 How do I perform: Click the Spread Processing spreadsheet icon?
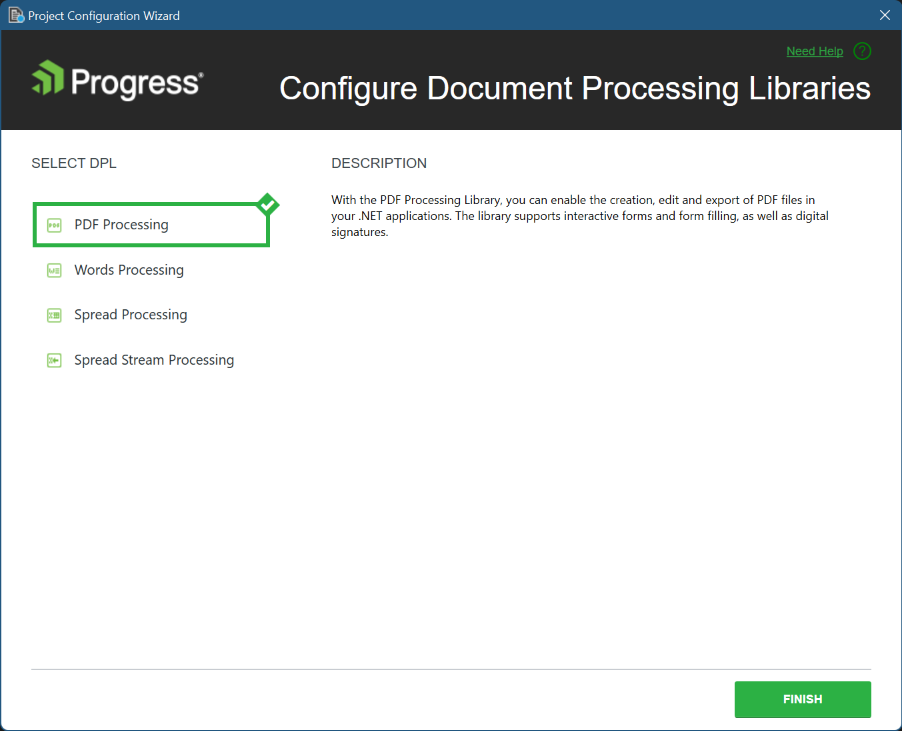(x=54, y=314)
